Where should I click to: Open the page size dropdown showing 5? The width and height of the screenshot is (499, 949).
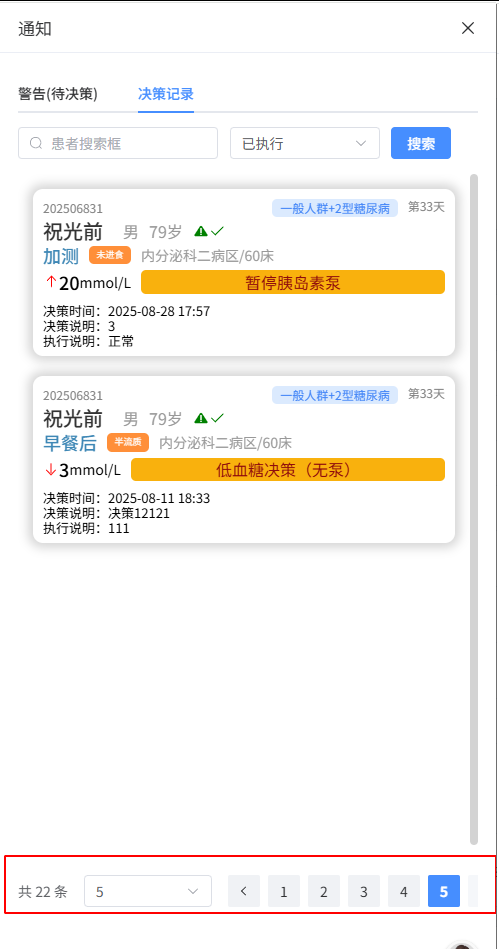(x=148, y=891)
